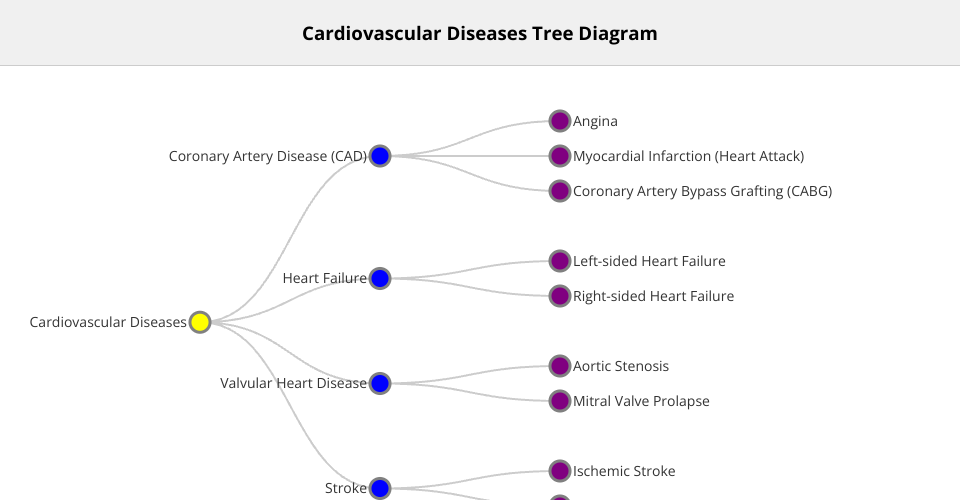
Task: Click the Cardiovascular Diseases Tree Diagram title
Action: coord(480,33)
